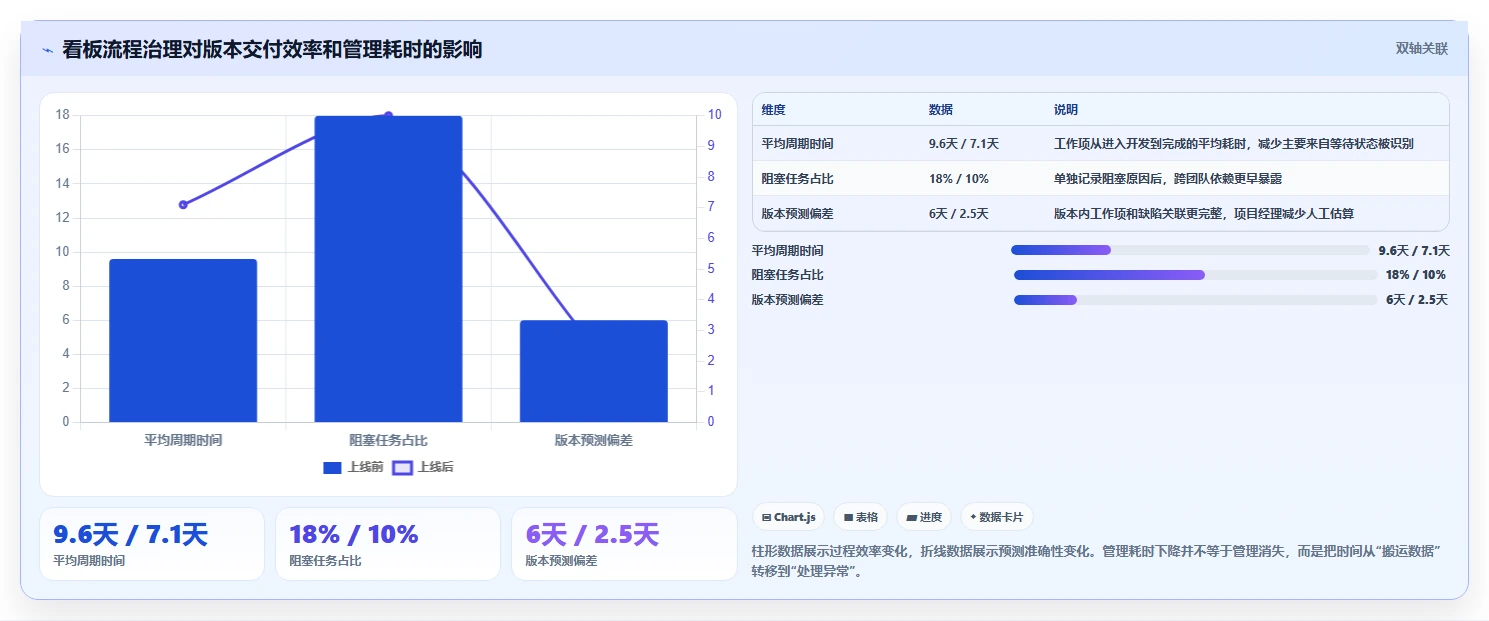Screen dimensions: 1489x621
Task: Click right axis value 10
Action: 715,115
